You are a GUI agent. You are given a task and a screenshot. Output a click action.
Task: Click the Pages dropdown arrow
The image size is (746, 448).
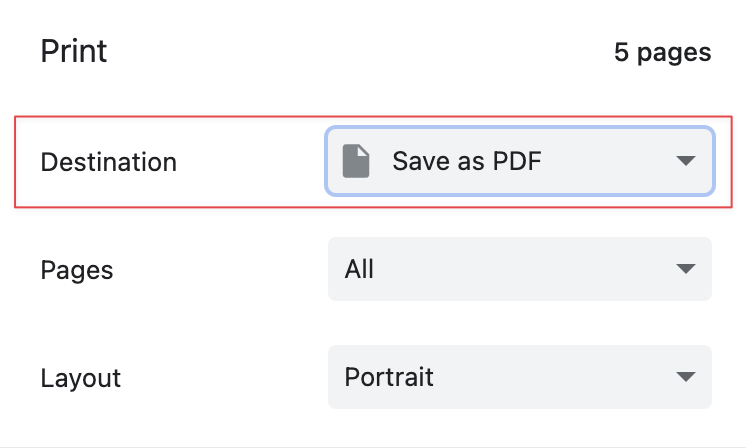686,269
